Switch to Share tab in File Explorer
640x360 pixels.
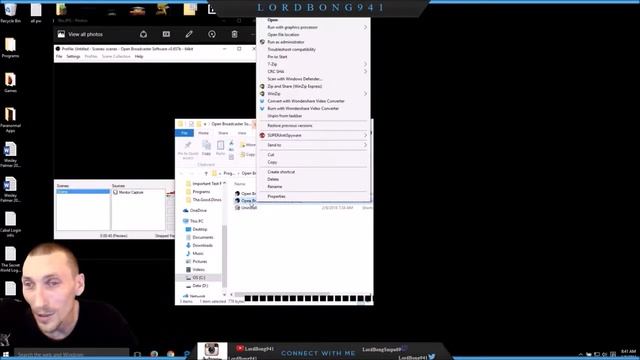click(223, 133)
